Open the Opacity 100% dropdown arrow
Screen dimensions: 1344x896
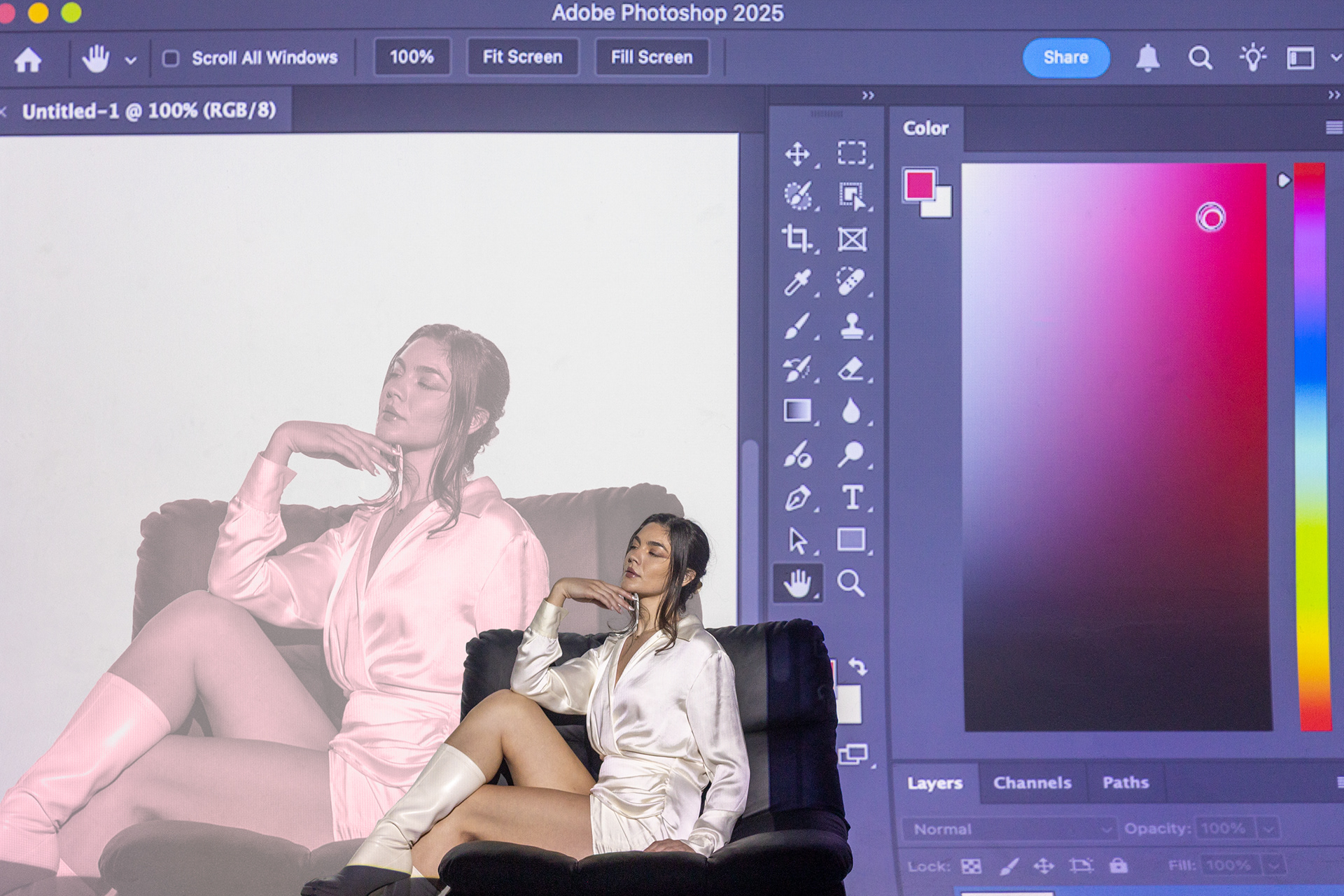[1268, 829]
